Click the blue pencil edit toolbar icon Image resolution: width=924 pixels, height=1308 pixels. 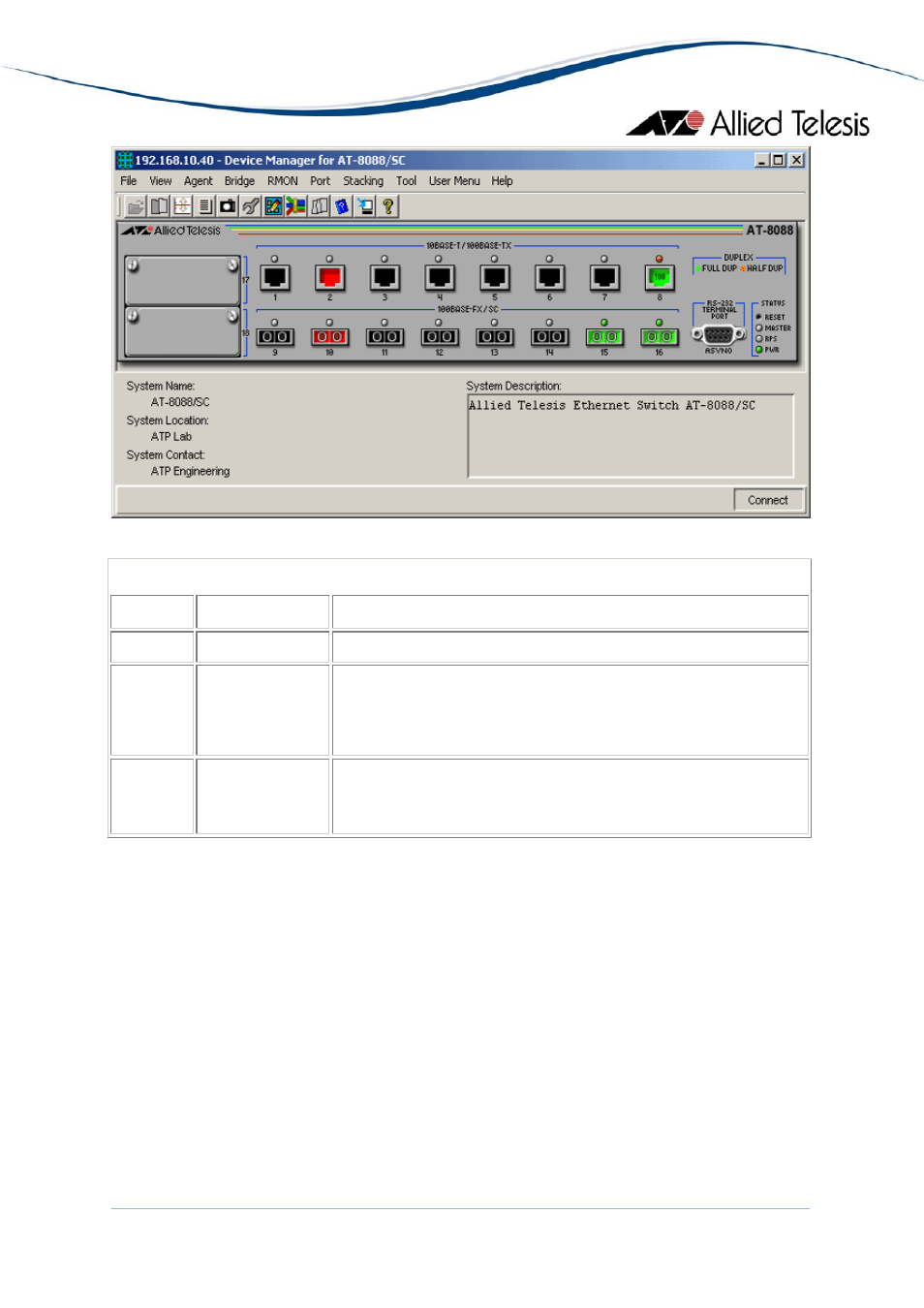(273, 206)
